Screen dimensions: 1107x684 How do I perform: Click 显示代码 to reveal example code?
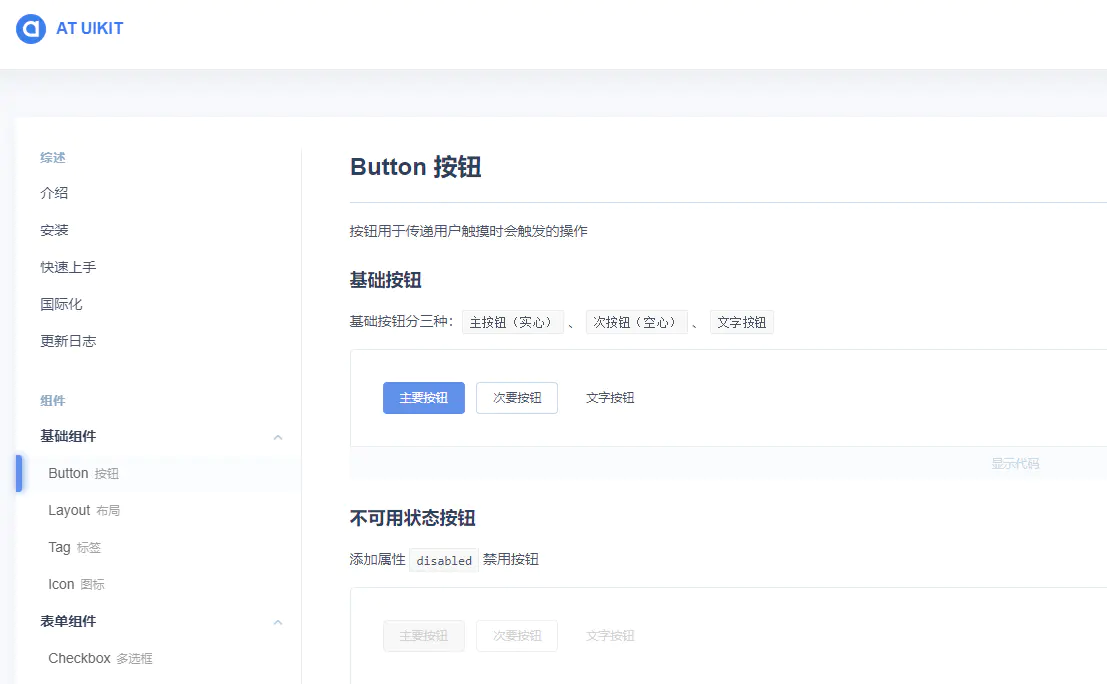(x=1014, y=465)
